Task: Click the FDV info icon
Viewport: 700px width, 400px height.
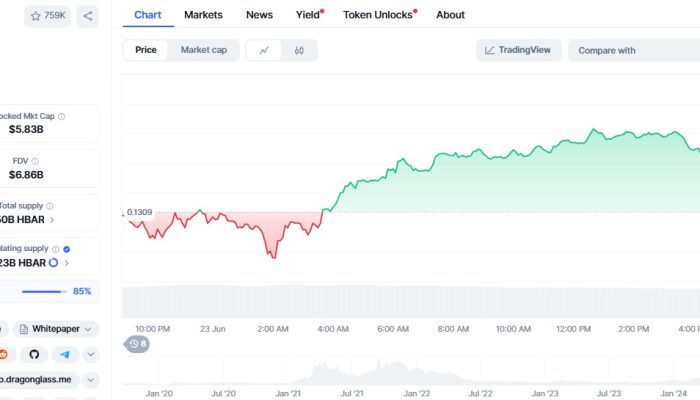Action: pyautogui.click(x=36, y=161)
